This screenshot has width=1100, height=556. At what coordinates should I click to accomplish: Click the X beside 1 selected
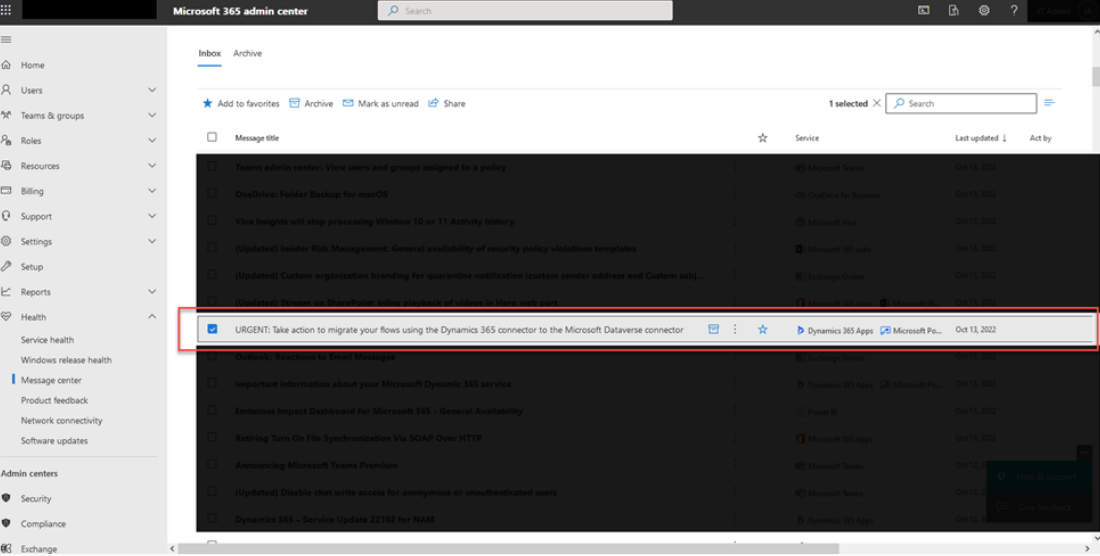point(876,103)
